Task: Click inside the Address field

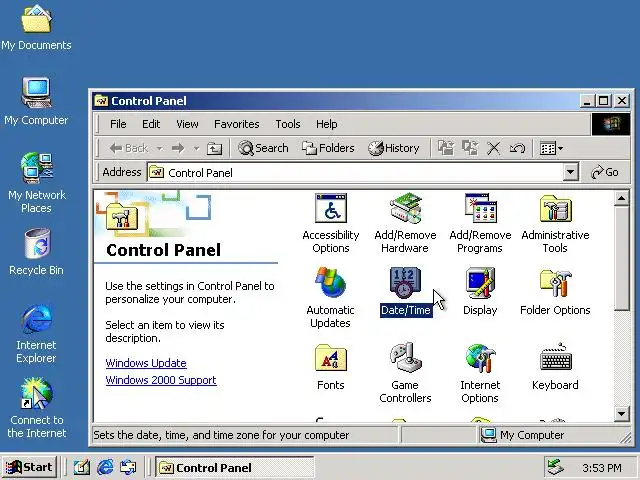Action: click(x=355, y=173)
